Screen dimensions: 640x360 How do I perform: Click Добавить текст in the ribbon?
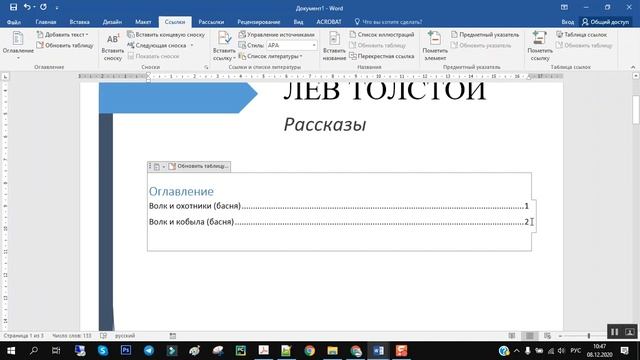(x=62, y=35)
